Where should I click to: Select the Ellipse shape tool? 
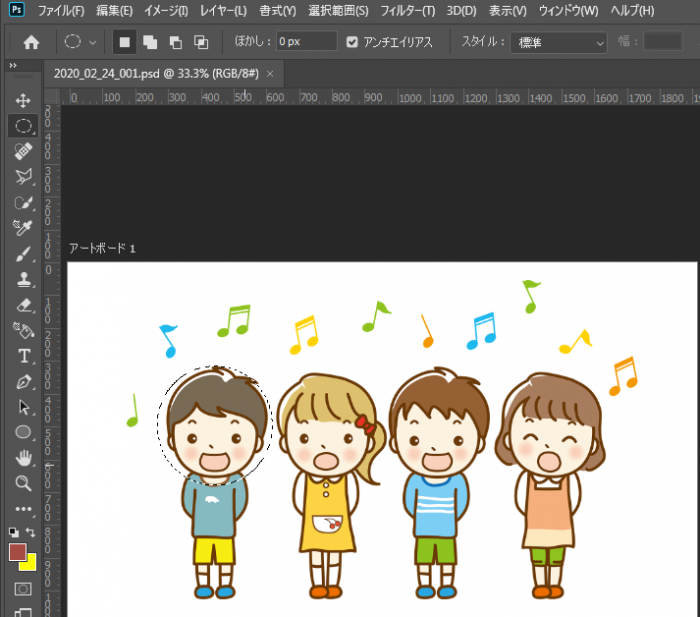click(23, 432)
